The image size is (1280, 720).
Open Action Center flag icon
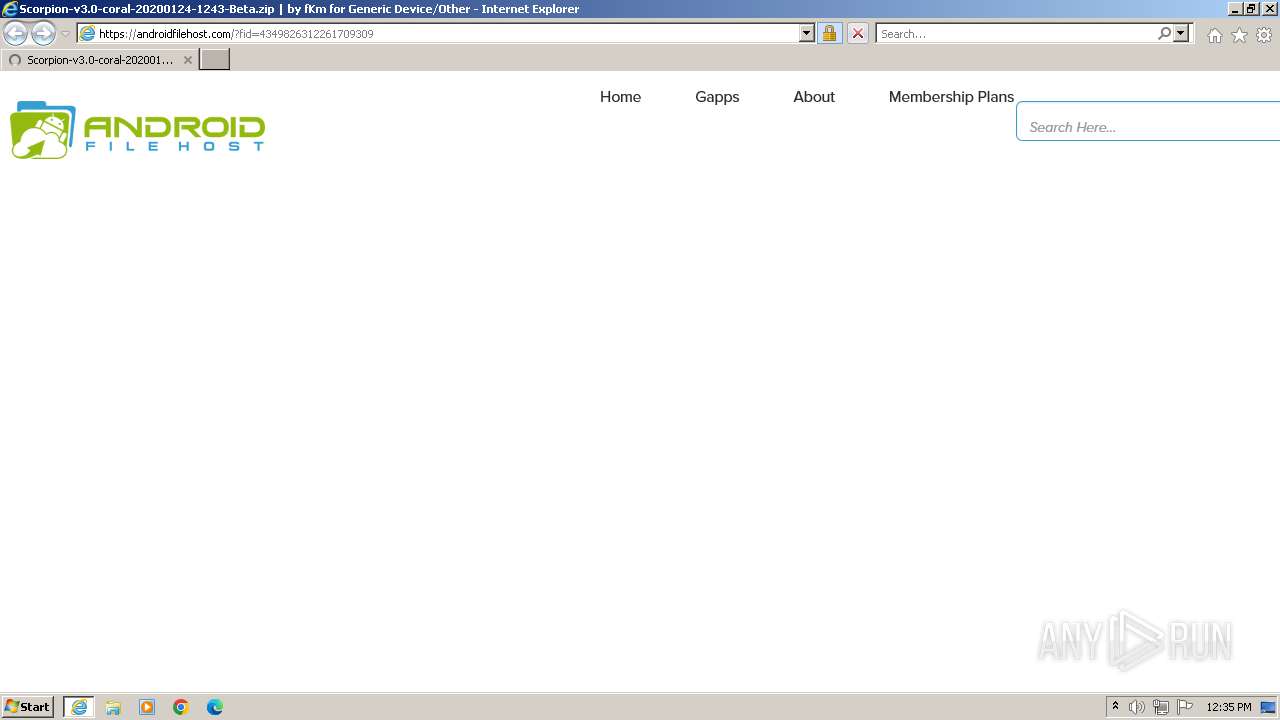[1185, 707]
